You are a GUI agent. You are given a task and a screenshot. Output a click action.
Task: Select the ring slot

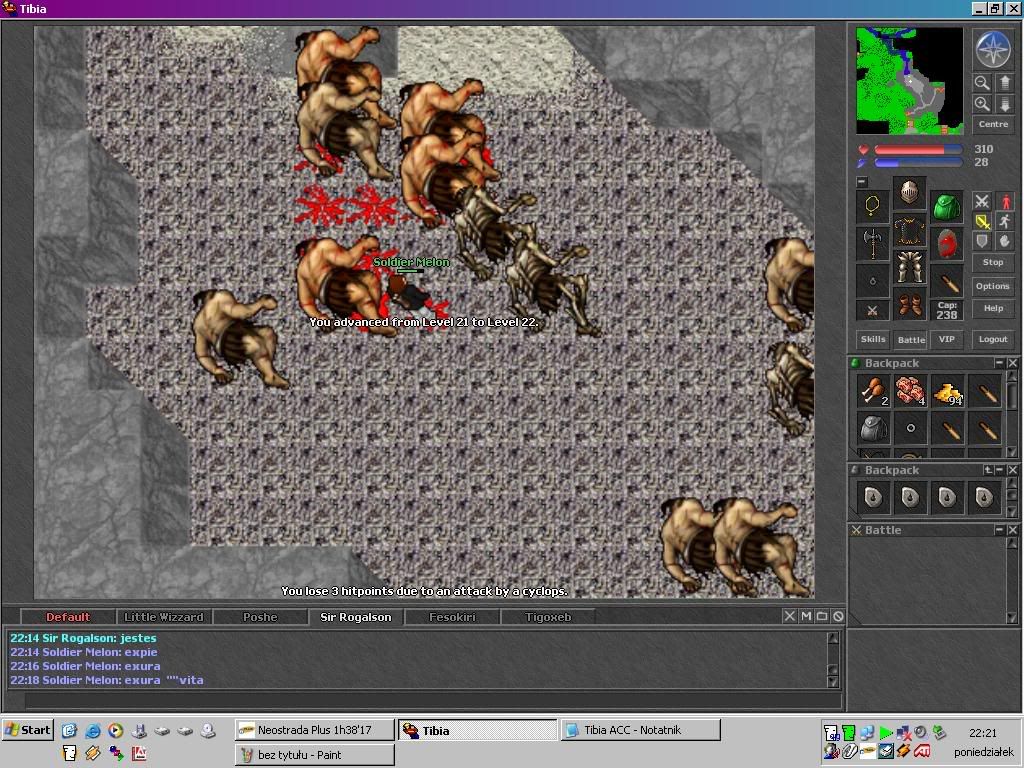click(872, 281)
